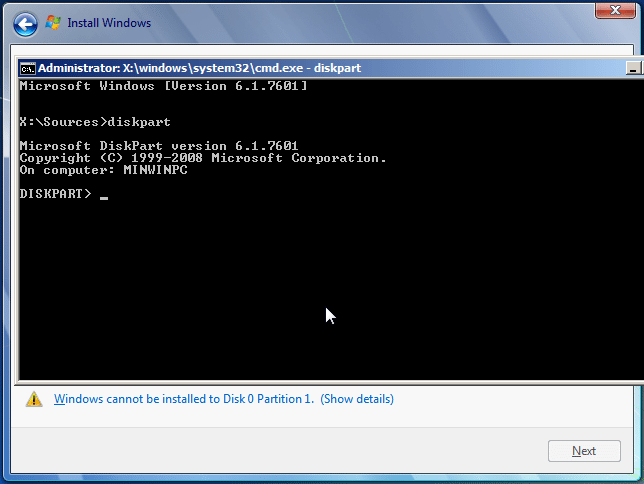Select the 'On computer: MINWINPC' text
The image size is (644, 484).
coord(104,170)
